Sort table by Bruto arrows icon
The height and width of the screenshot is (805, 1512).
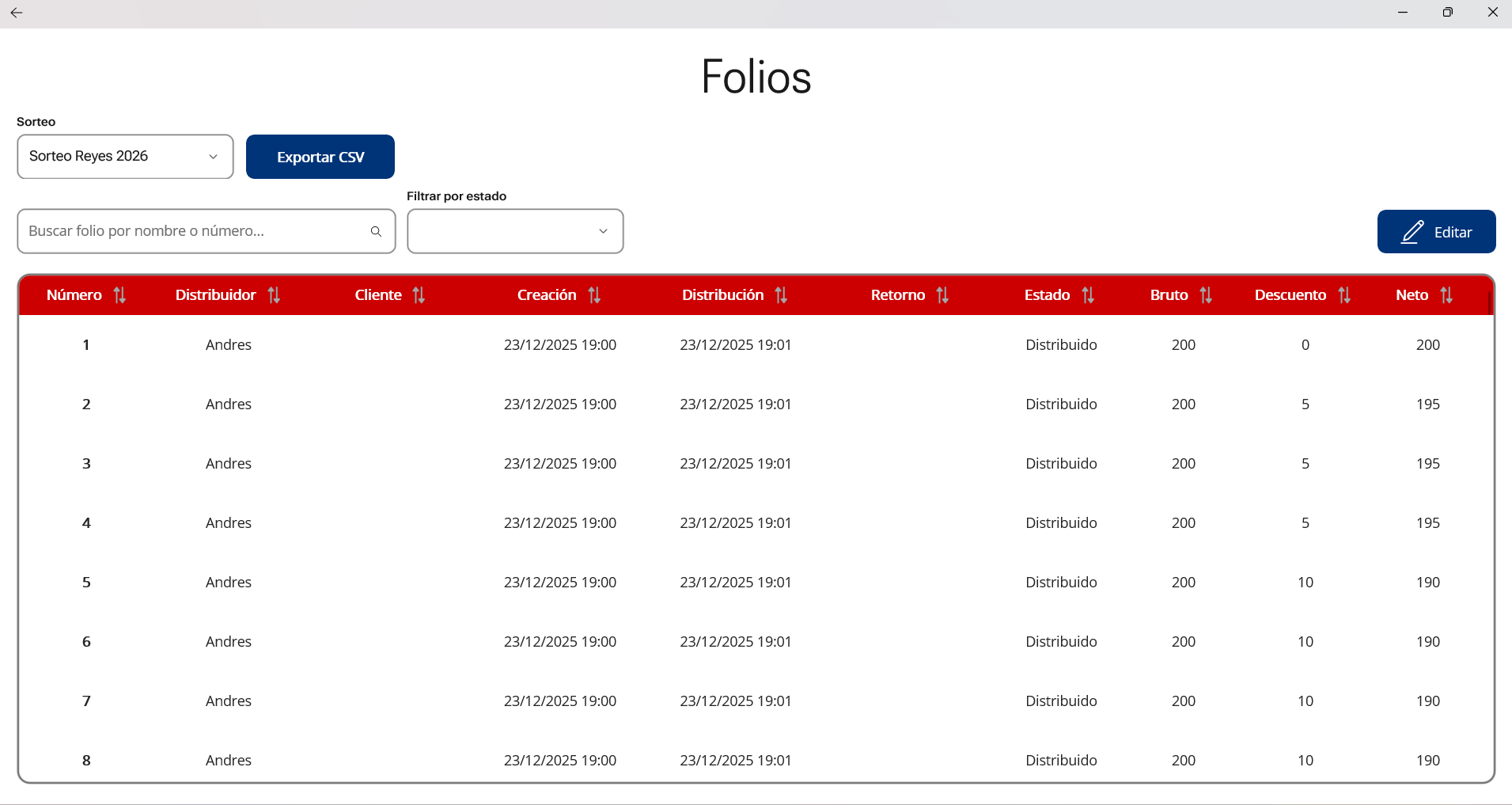pos(1206,295)
